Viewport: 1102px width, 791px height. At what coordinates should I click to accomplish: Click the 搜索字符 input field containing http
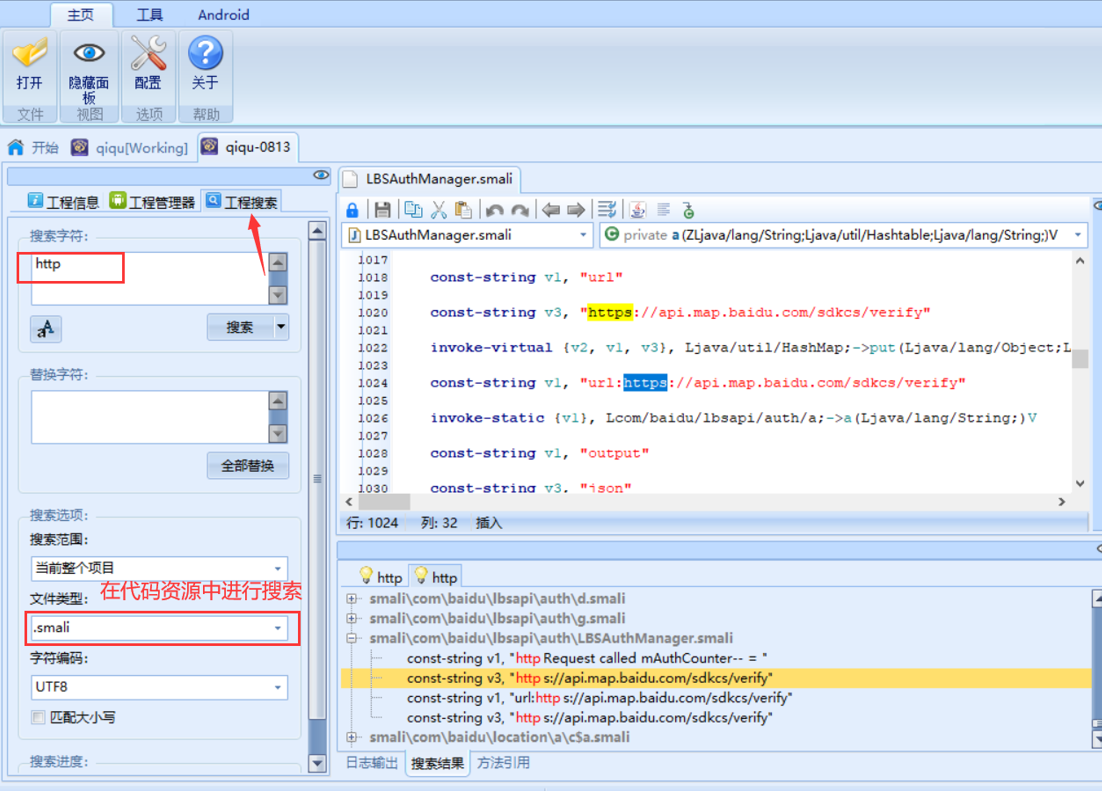coord(150,278)
